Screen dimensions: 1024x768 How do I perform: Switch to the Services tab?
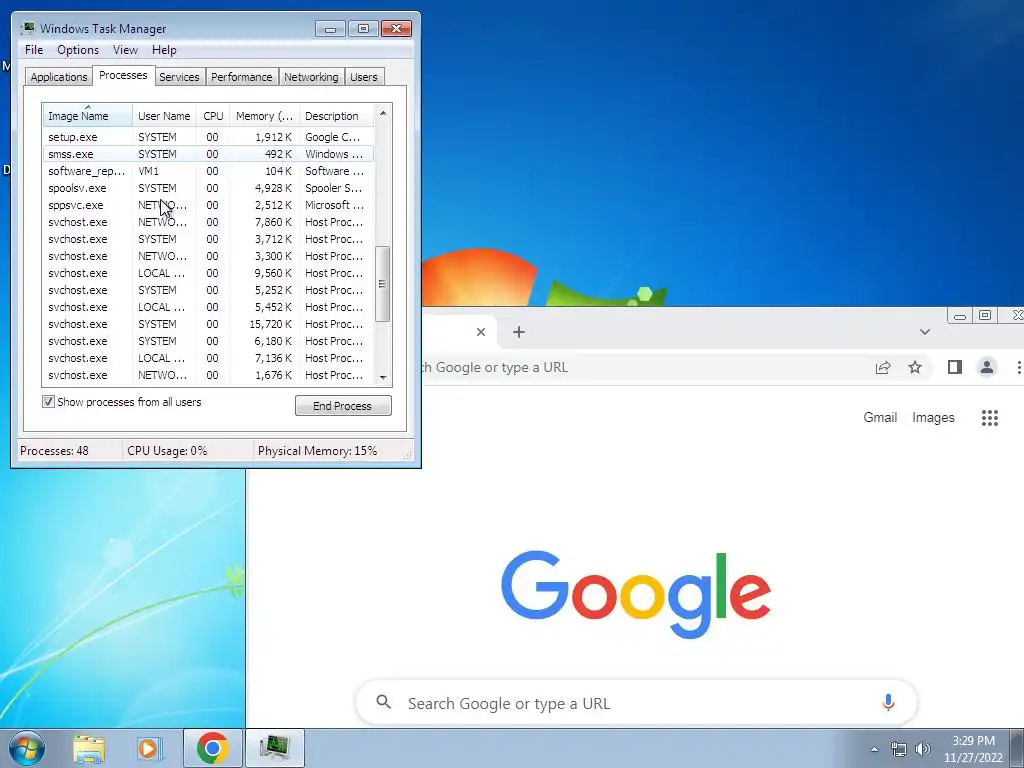(x=179, y=77)
